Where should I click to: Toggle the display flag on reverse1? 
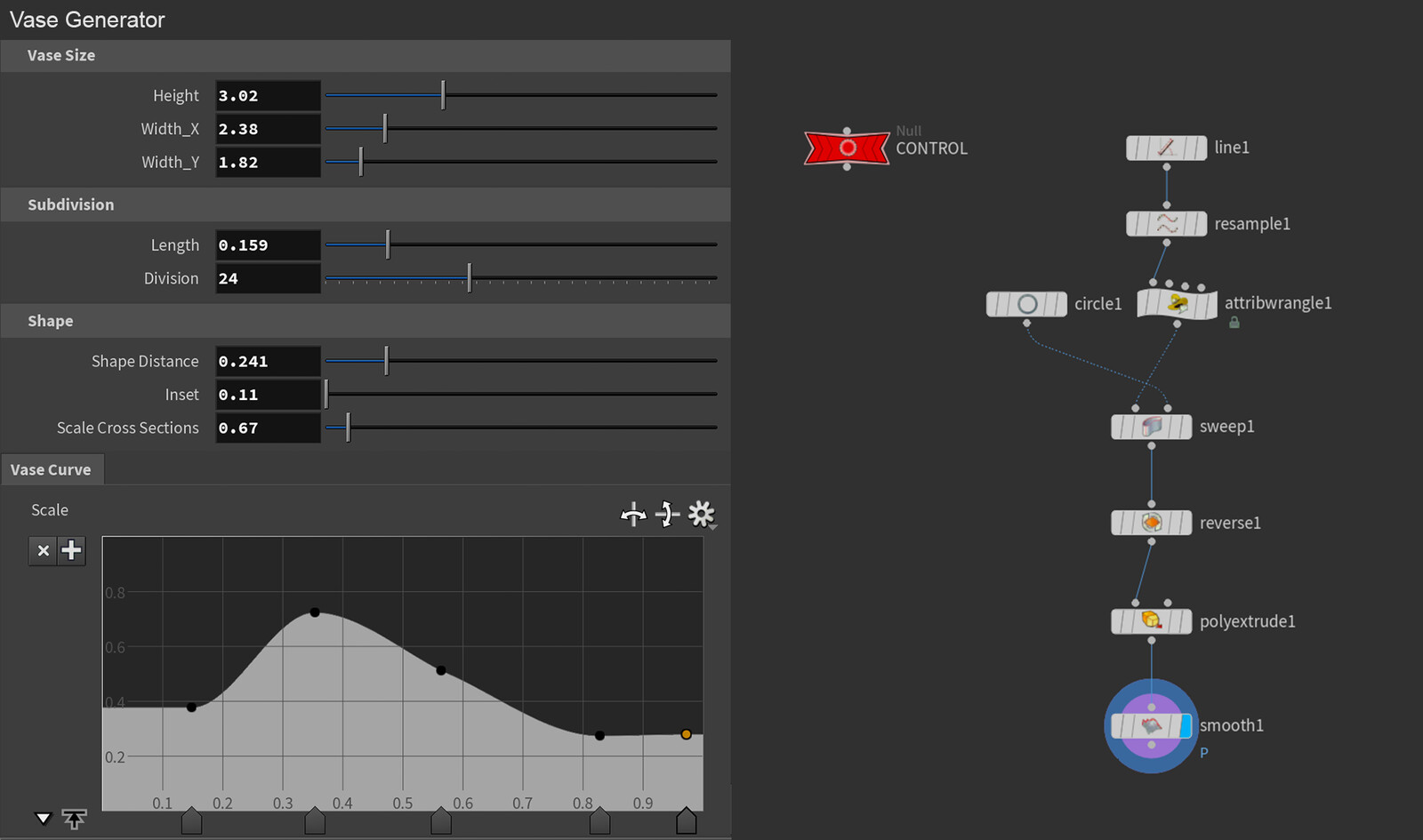(x=1185, y=523)
